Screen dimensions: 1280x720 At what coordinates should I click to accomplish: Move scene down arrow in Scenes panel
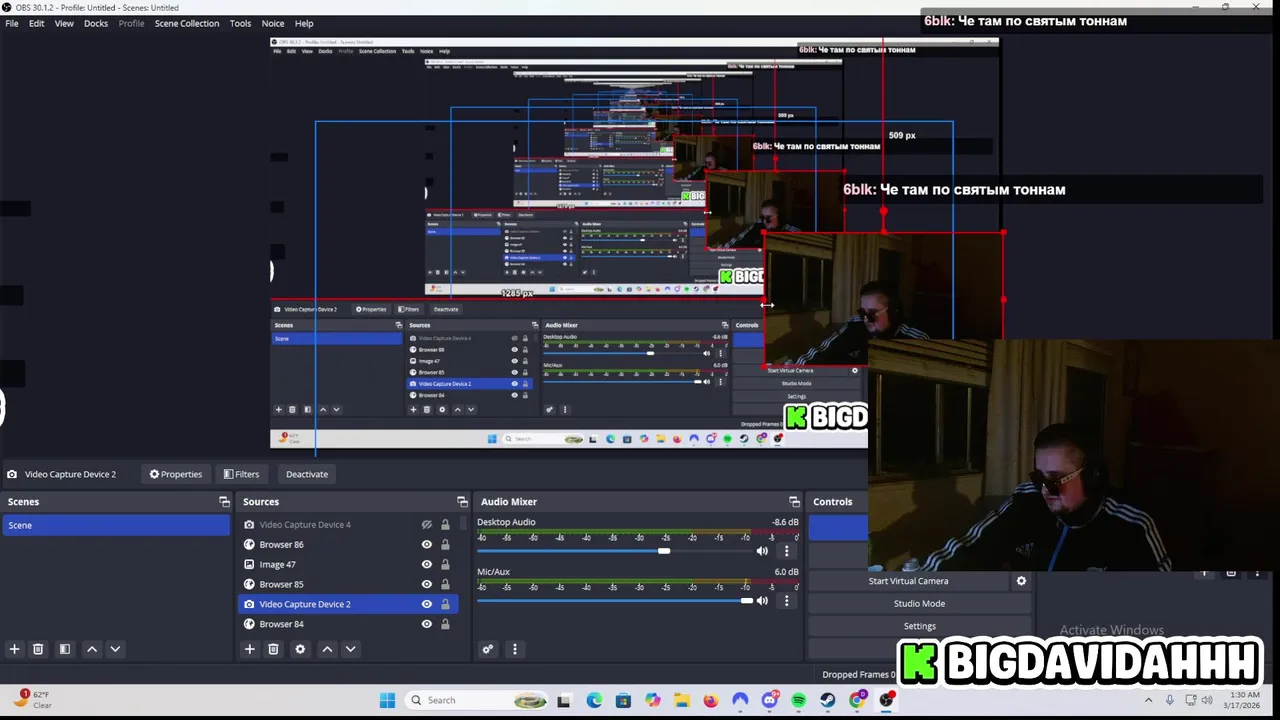click(x=115, y=649)
